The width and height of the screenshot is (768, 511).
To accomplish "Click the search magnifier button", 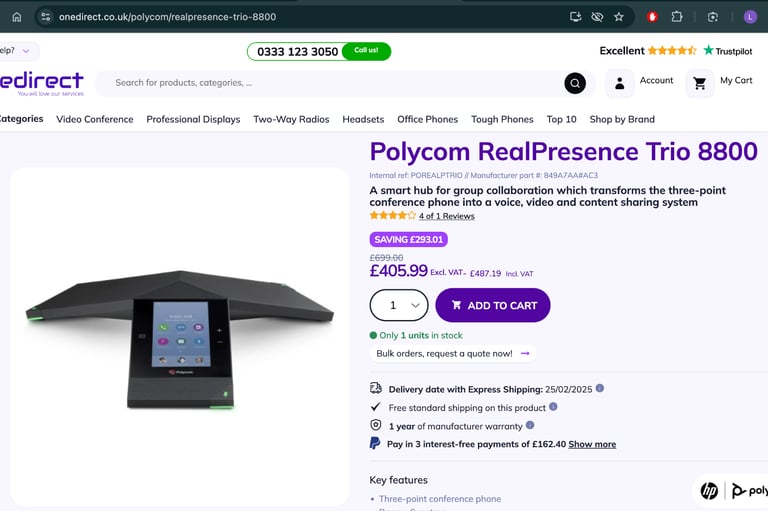I will (575, 83).
